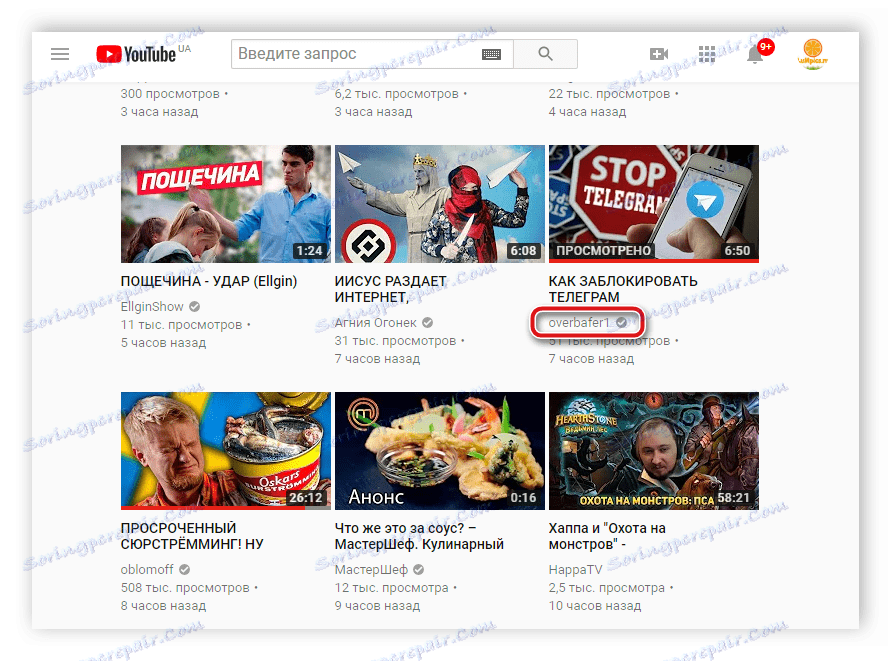Click МастерШеф verified checkmark badge
The height and width of the screenshot is (661, 891).
pos(418,569)
